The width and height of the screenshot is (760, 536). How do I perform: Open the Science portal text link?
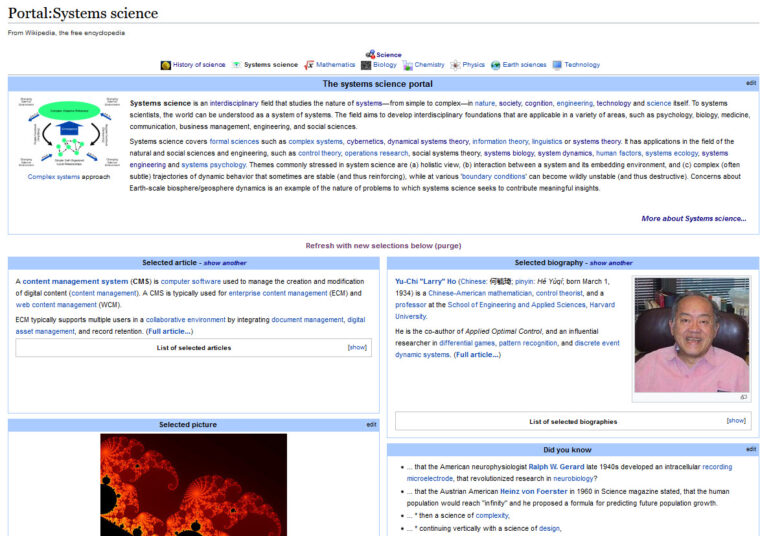(x=389, y=55)
